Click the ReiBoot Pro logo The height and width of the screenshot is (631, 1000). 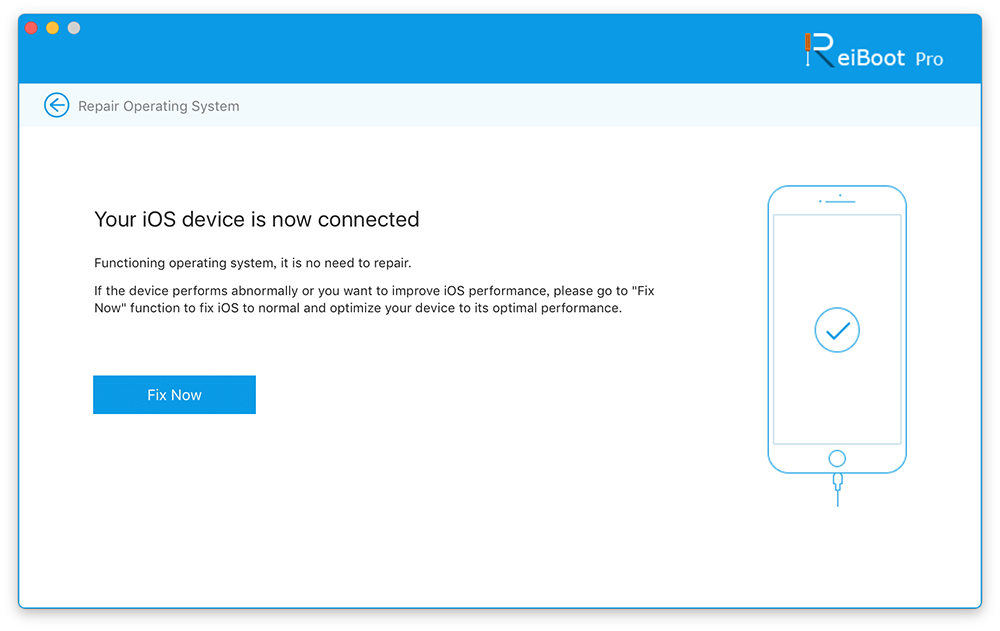coord(873,50)
